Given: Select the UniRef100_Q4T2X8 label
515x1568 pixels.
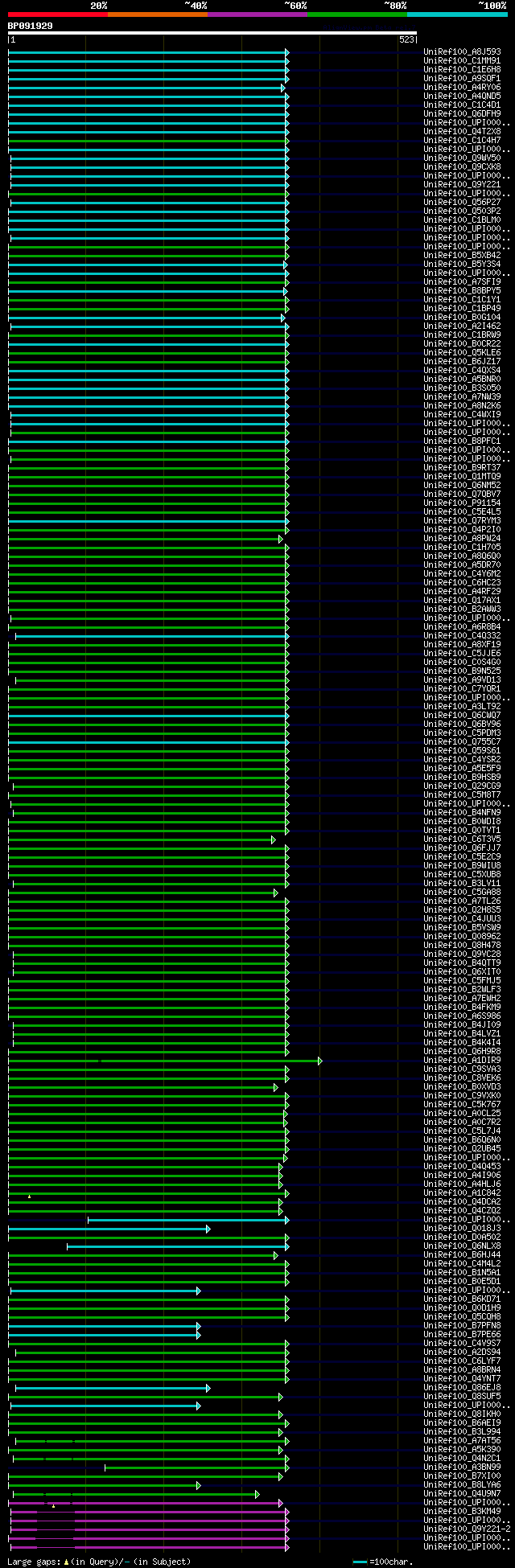Looking at the screenshot, I should [x=462, y=132].
